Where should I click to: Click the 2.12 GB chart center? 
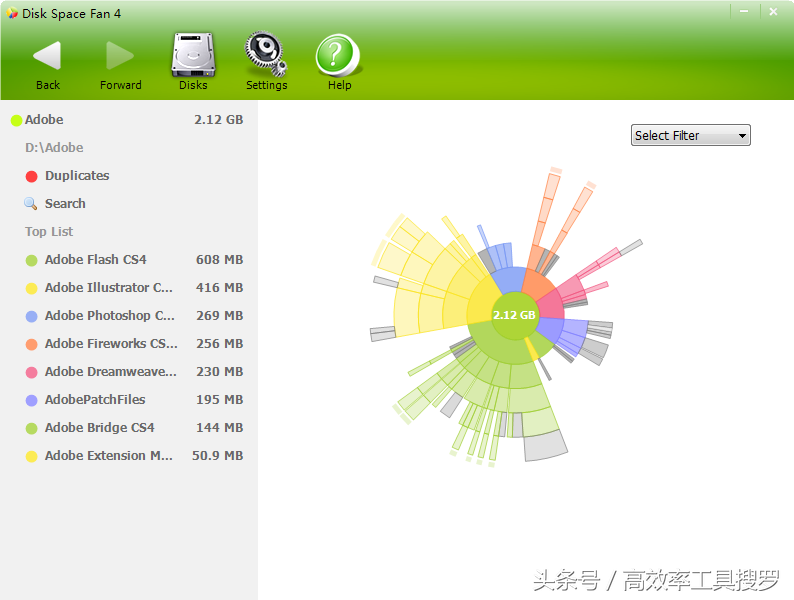pyautogui.click(x=514, y=315)
